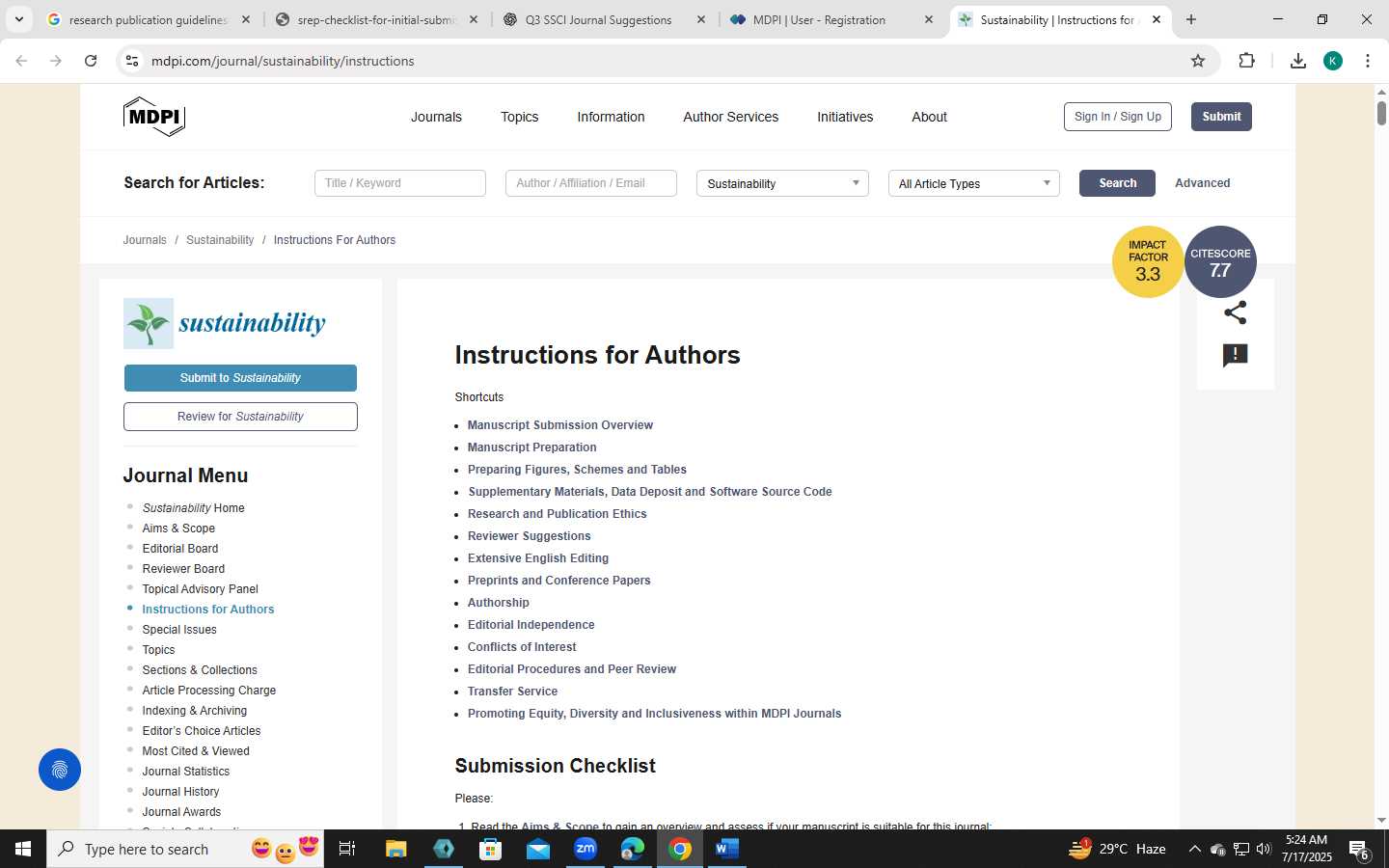Screen dimensions: 1389x868
Task: Open Editorial Board in Journal Menu
Action: tap(180, 549)
